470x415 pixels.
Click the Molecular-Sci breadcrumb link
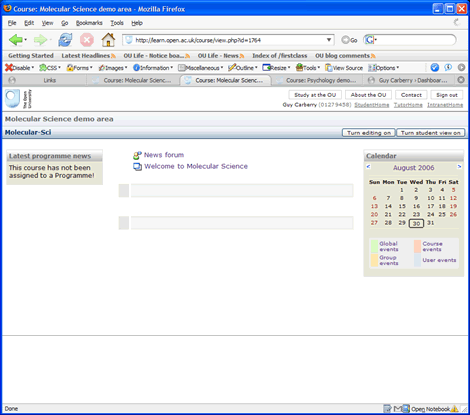pyautogui.click(x=28, y=132)
